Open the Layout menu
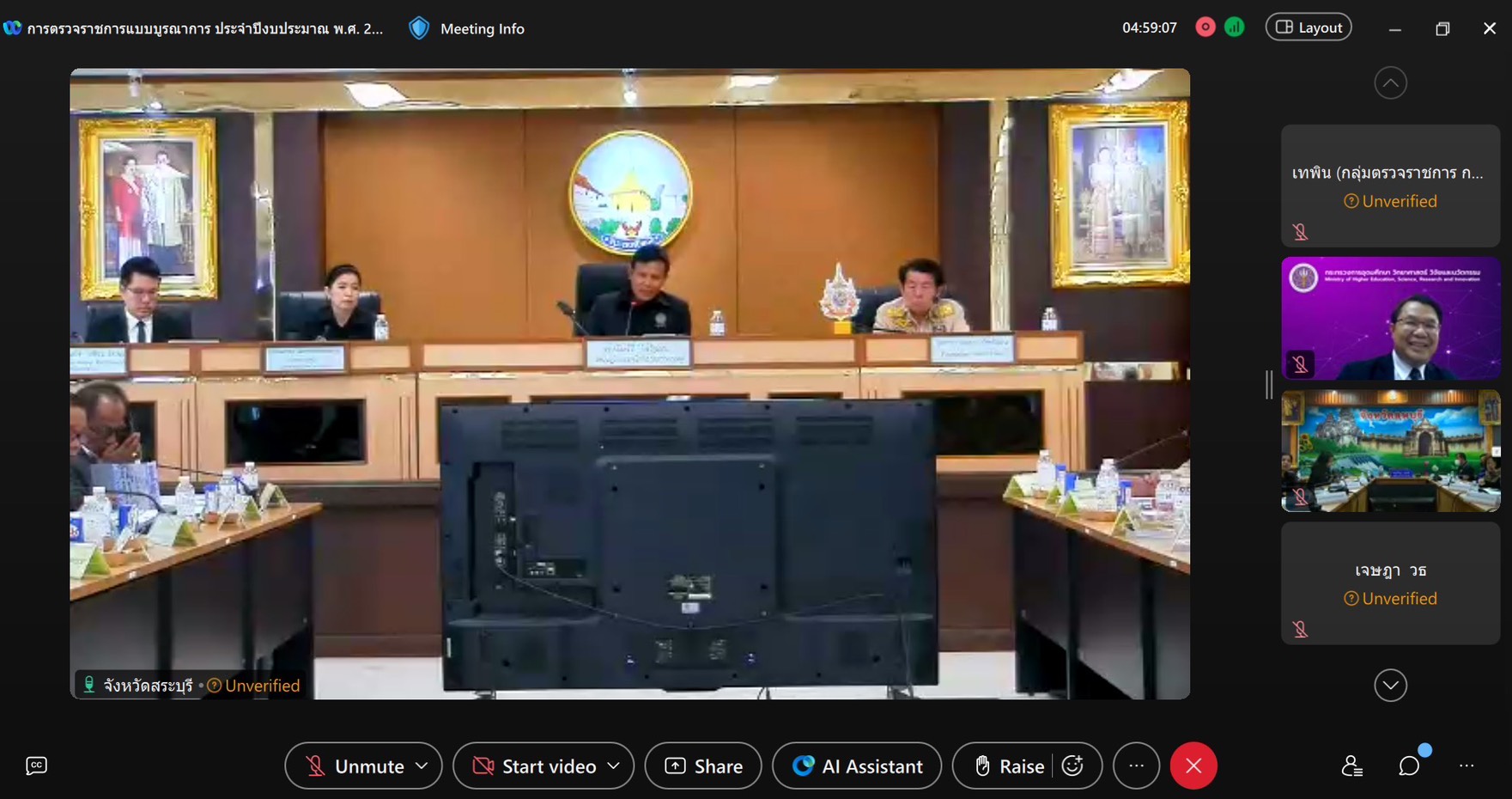Viewport: 1512px width, 799px height. [1309, 27]
